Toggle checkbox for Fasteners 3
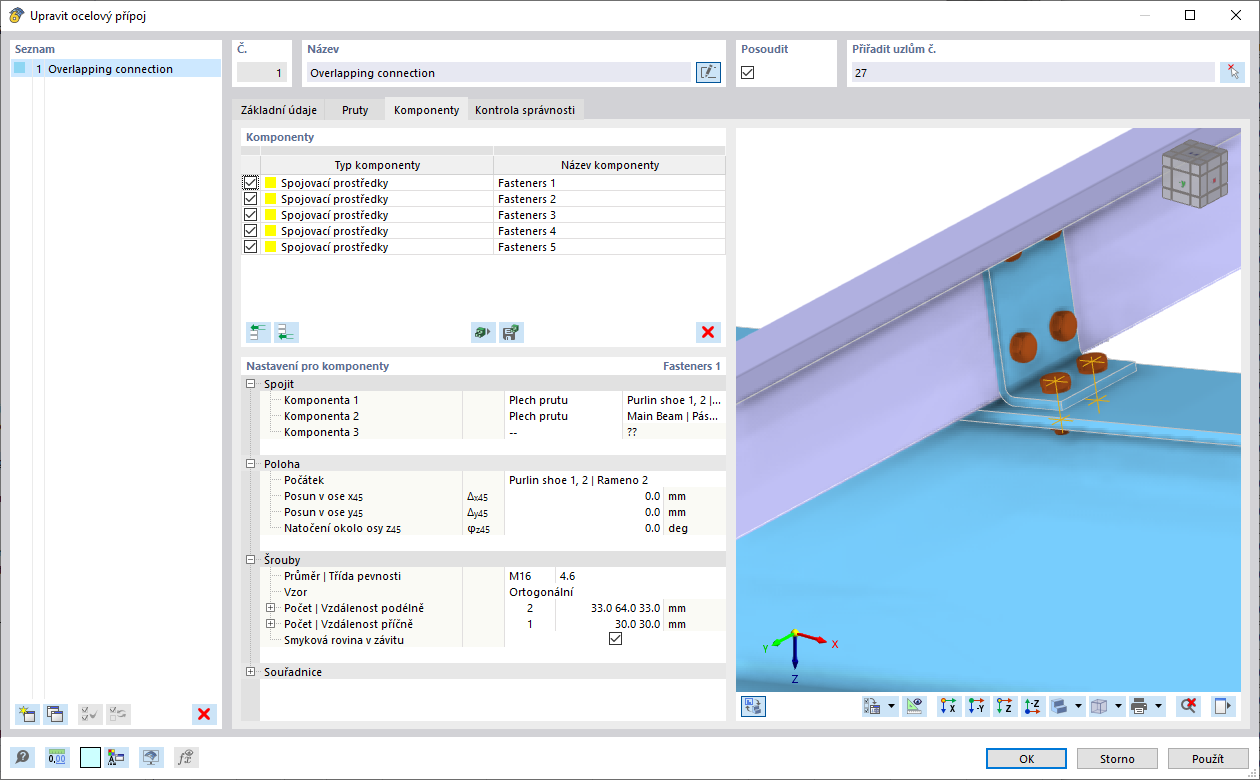 pyautogui.click(x=250, y=215)
